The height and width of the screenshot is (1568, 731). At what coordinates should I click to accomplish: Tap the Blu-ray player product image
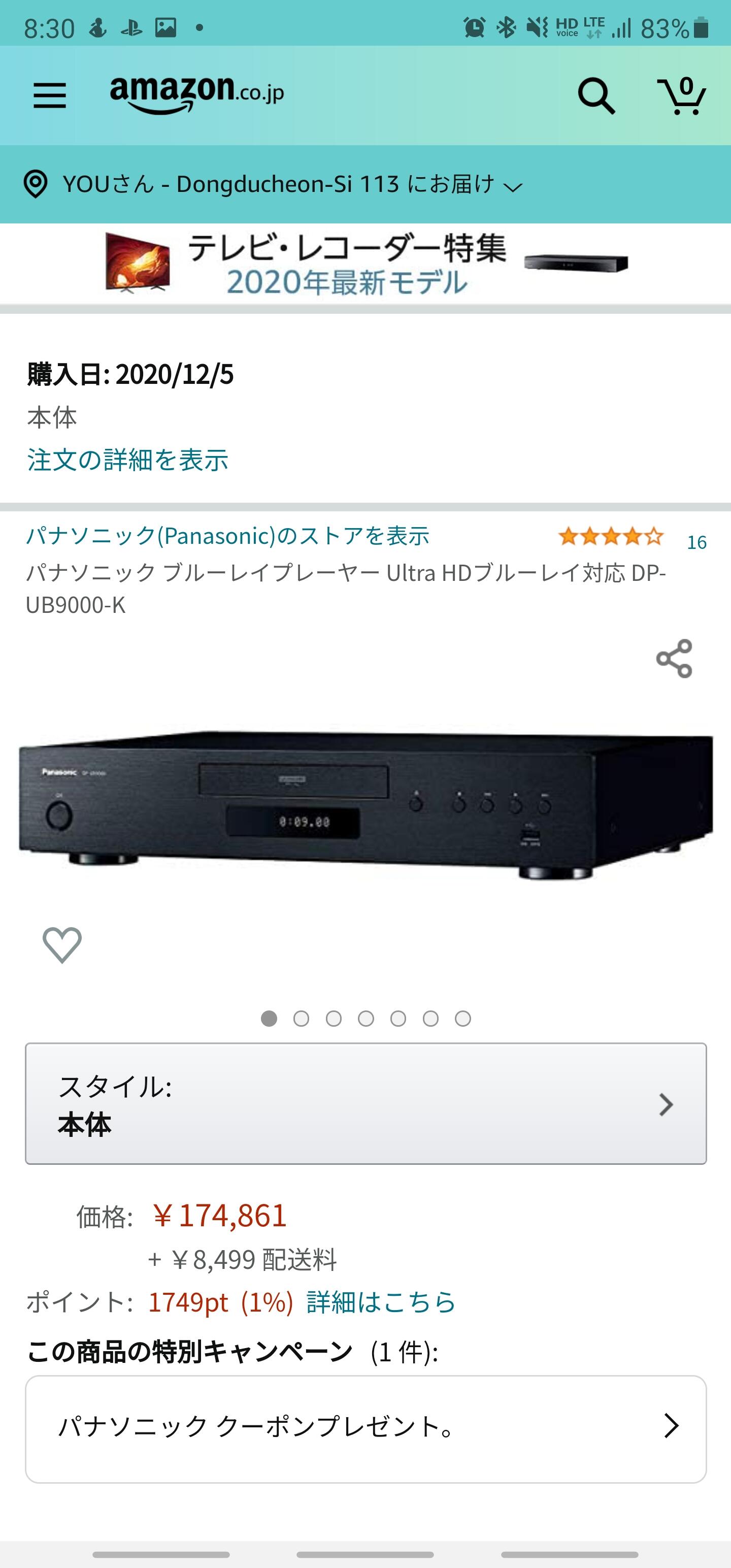click(366, 805)
